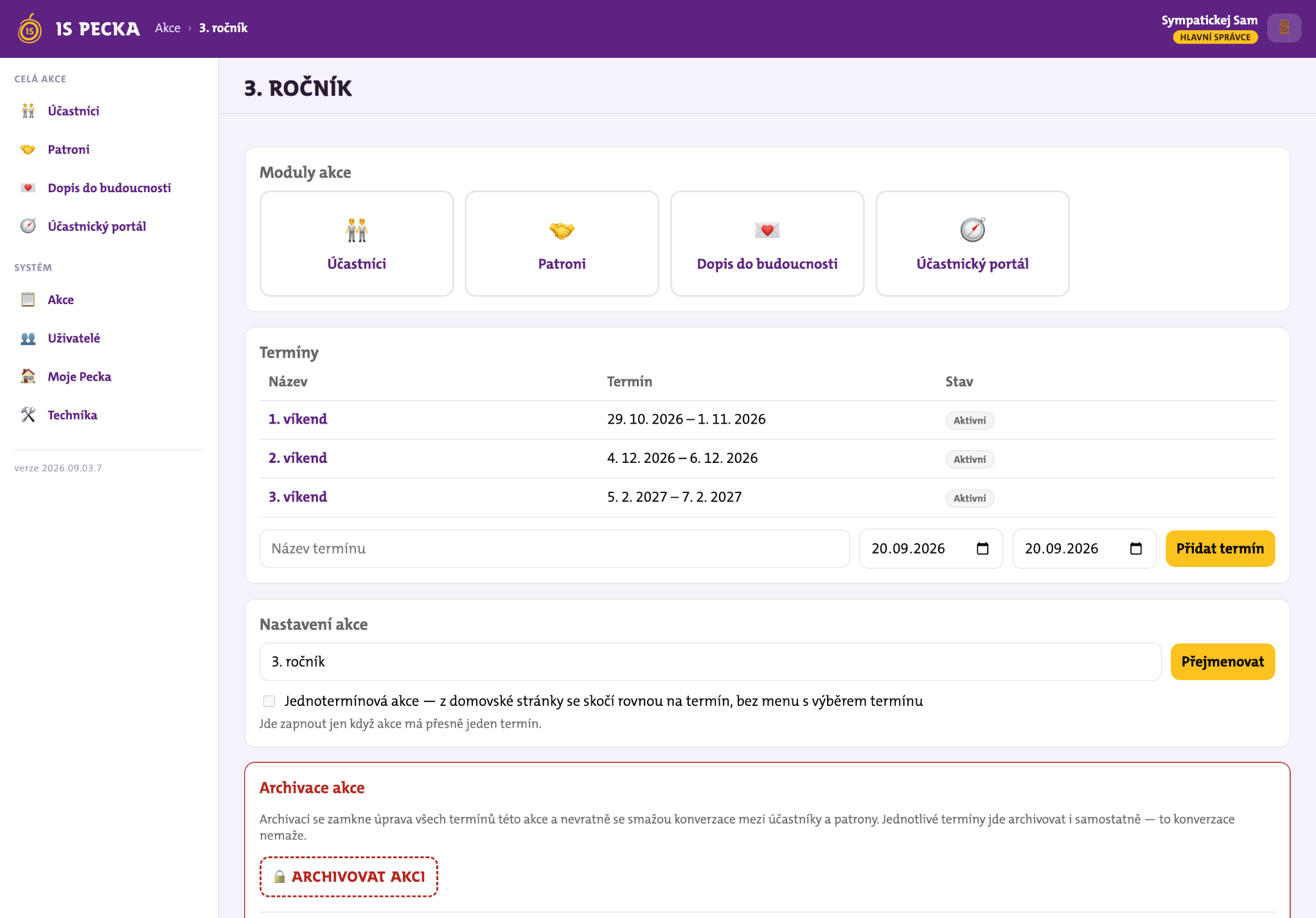Viewport: 1316px width, 918px height.
Task: Click the date '4. 12. 2026 – 6. 12. 2026'
Action: (682, 458)
